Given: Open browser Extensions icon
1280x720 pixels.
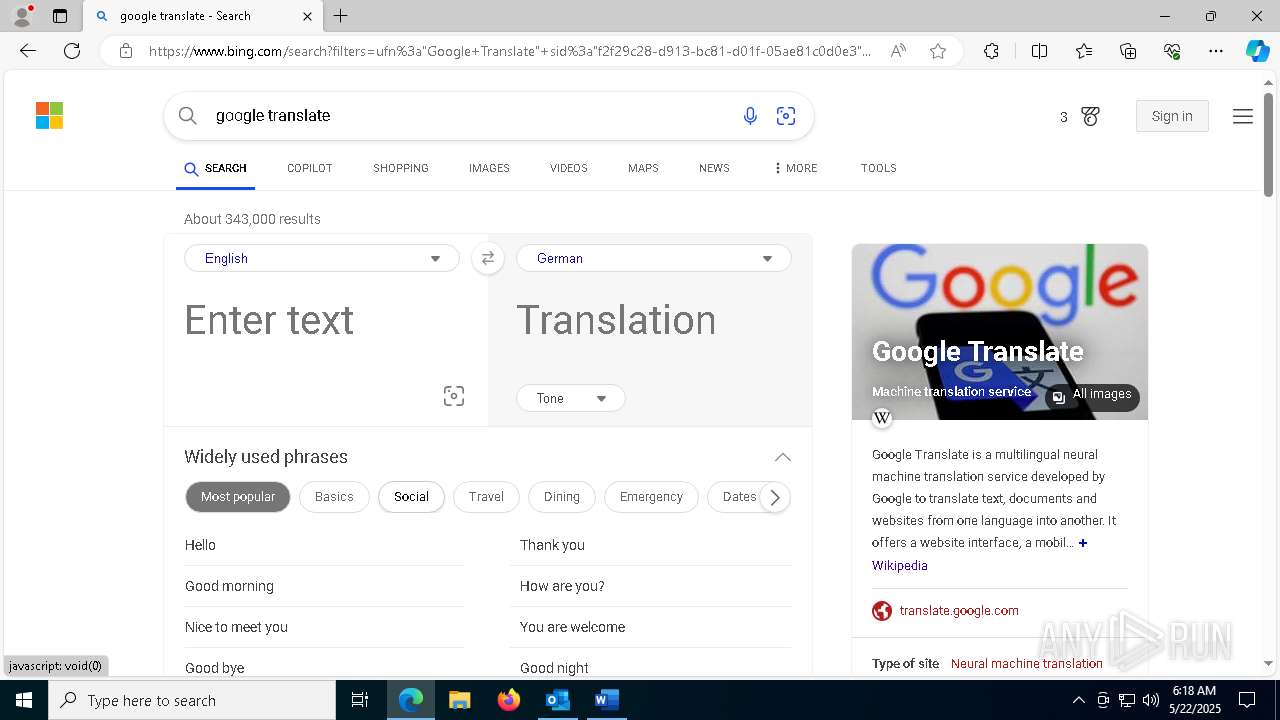Looking at the screenshot, I should [991, 51].
